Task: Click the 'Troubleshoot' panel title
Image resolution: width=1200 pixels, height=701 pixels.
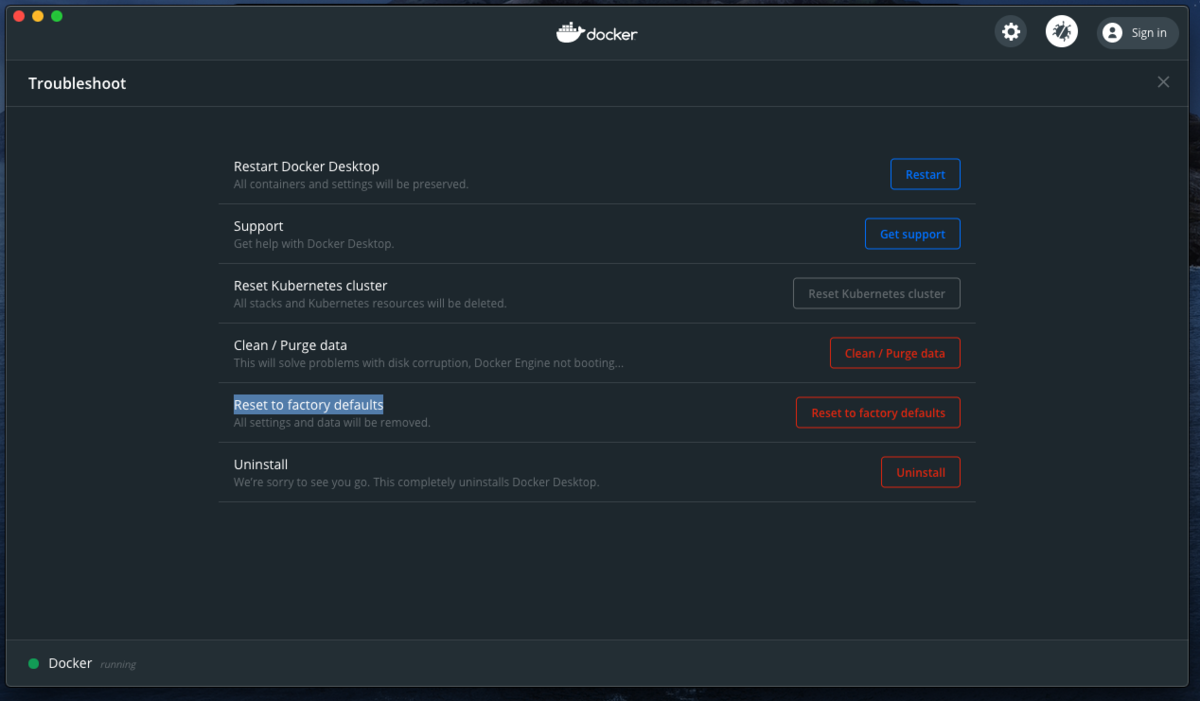Action: click(x=77, y=83)
